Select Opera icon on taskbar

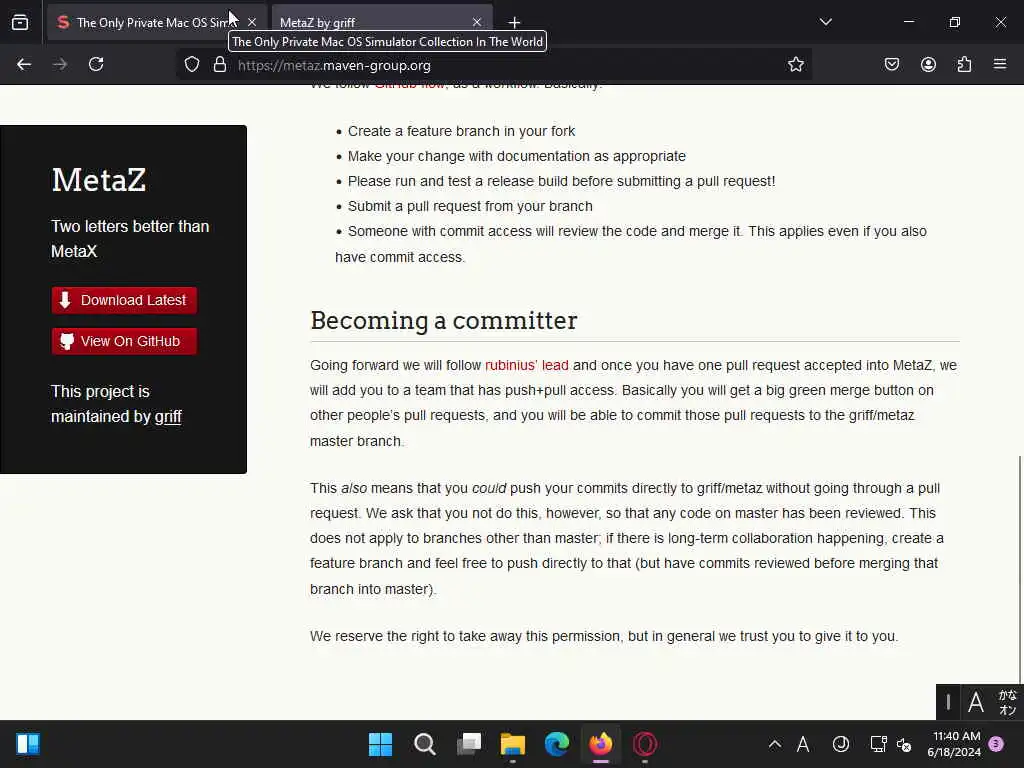click(645, 744)
